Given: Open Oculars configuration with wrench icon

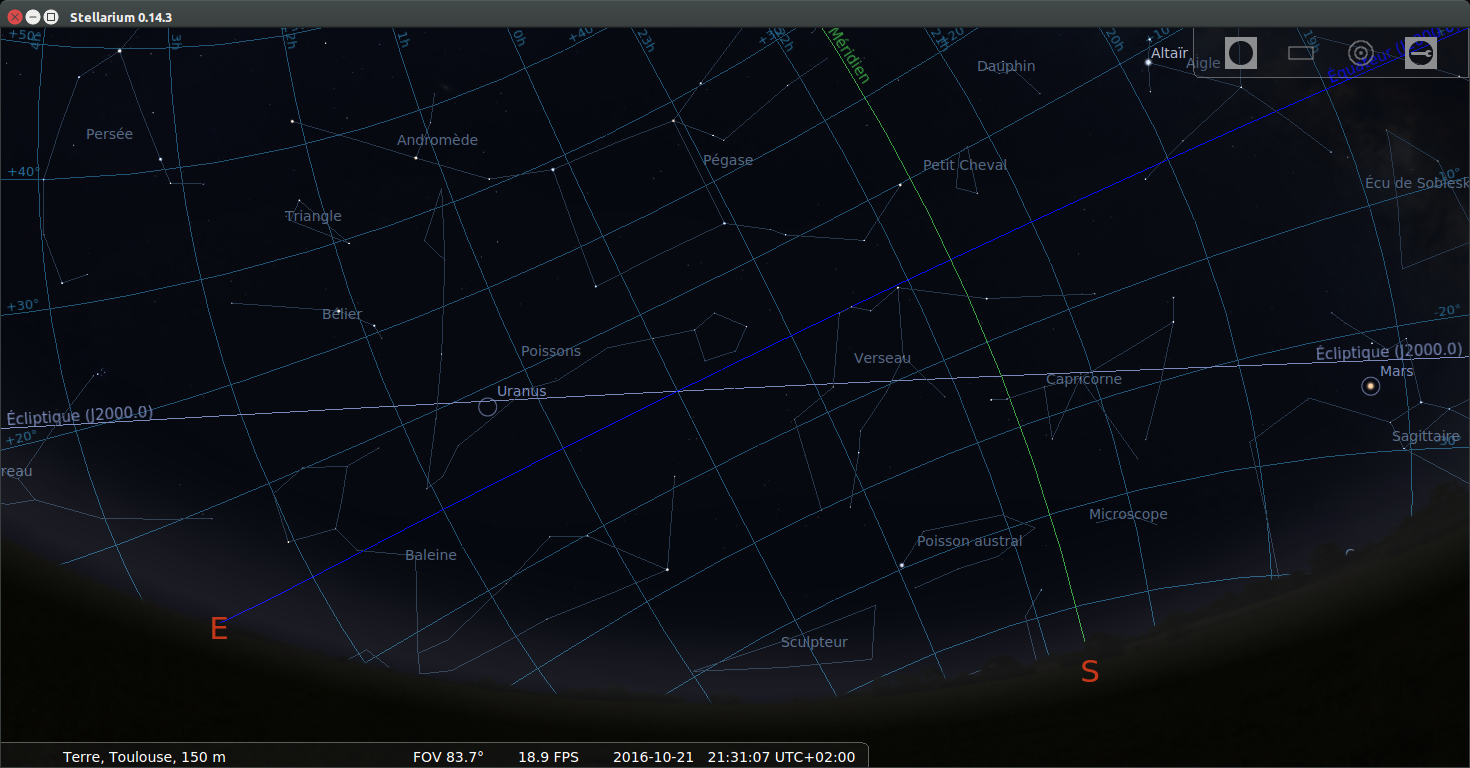Looking at the screenshot, I should pyautogui.click(x=1420, y=53).
